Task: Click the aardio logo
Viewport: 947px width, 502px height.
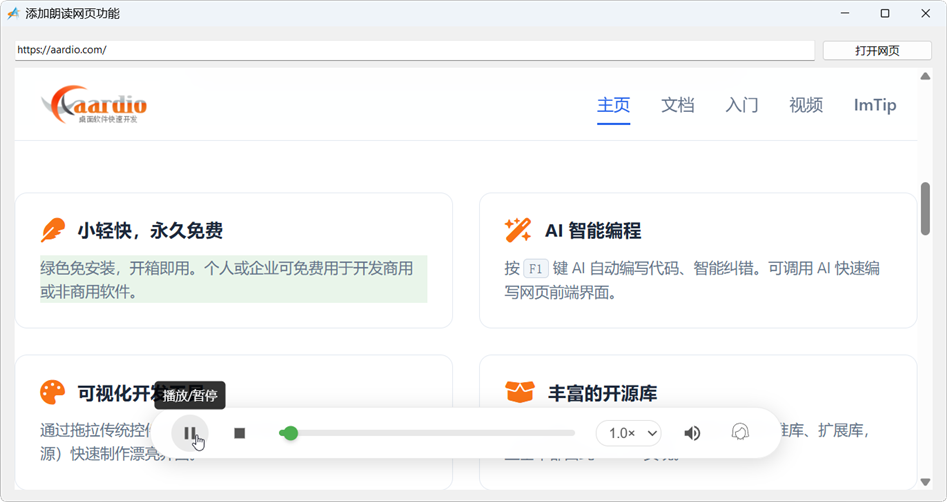Action: pyautogui.click(x=95, y=104)
